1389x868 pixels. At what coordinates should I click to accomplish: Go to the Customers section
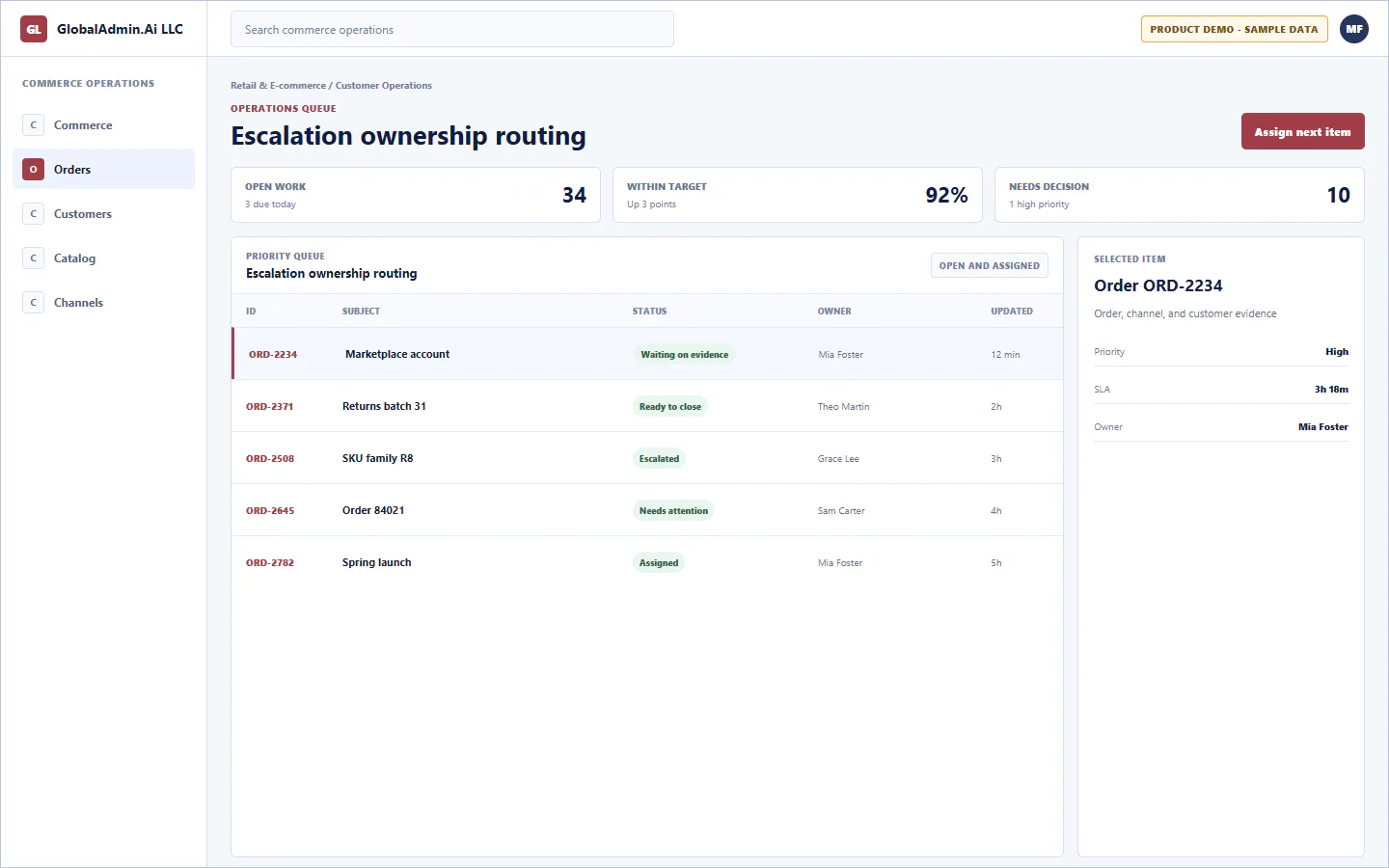coord(103,214)
